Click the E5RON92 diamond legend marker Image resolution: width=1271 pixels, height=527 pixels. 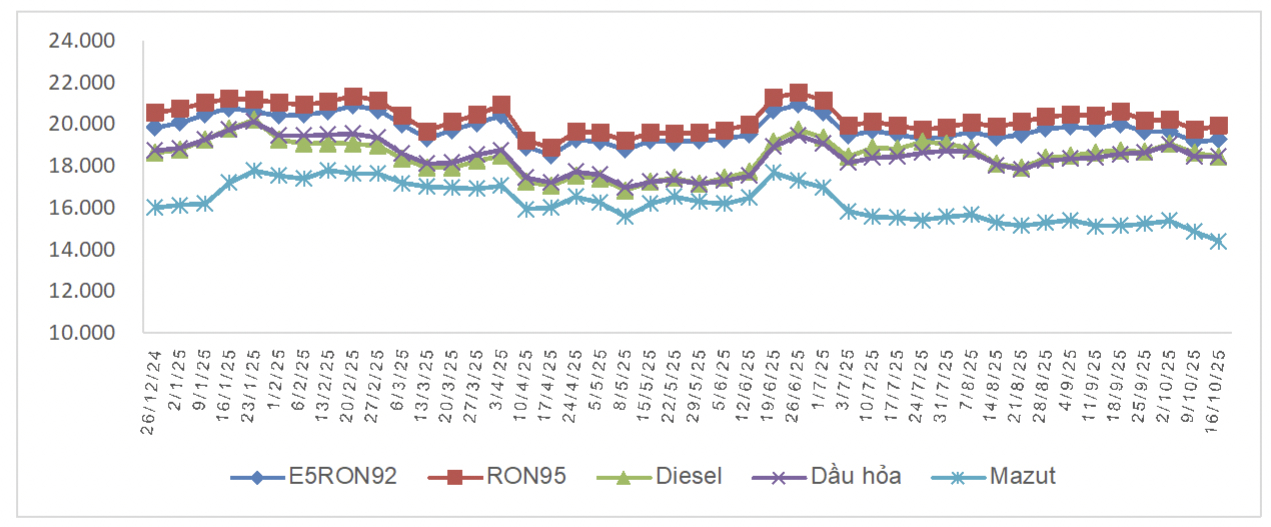click(258, 477)
